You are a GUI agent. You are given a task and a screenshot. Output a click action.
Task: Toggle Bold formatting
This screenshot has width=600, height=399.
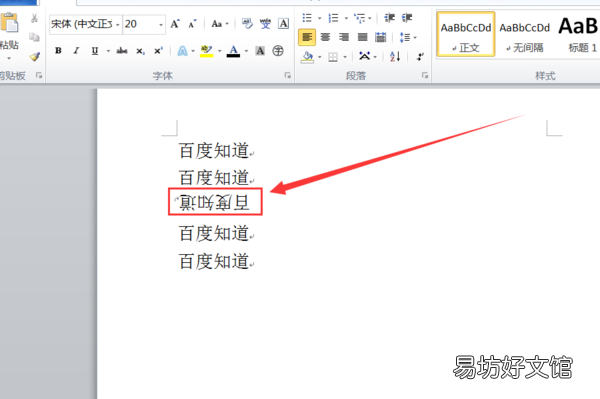coord(58,50)
